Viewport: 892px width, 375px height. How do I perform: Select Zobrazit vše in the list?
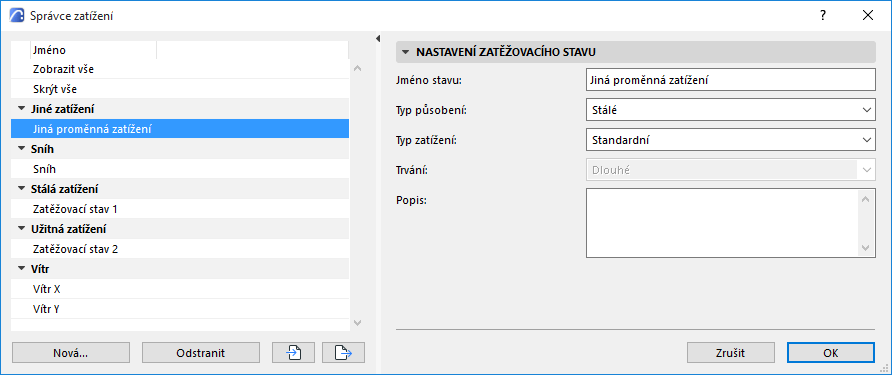click(180, 69)
